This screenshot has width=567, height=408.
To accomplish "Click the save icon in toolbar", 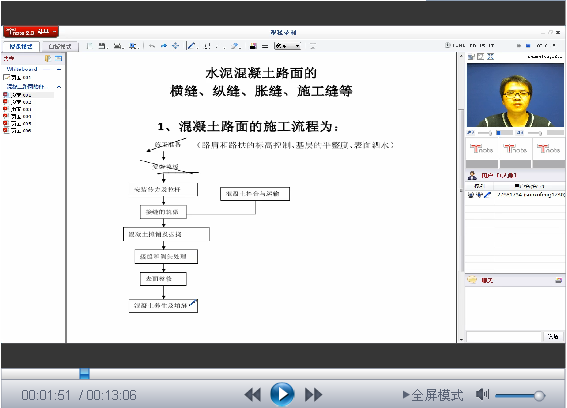I will click(x=103, y=46).
